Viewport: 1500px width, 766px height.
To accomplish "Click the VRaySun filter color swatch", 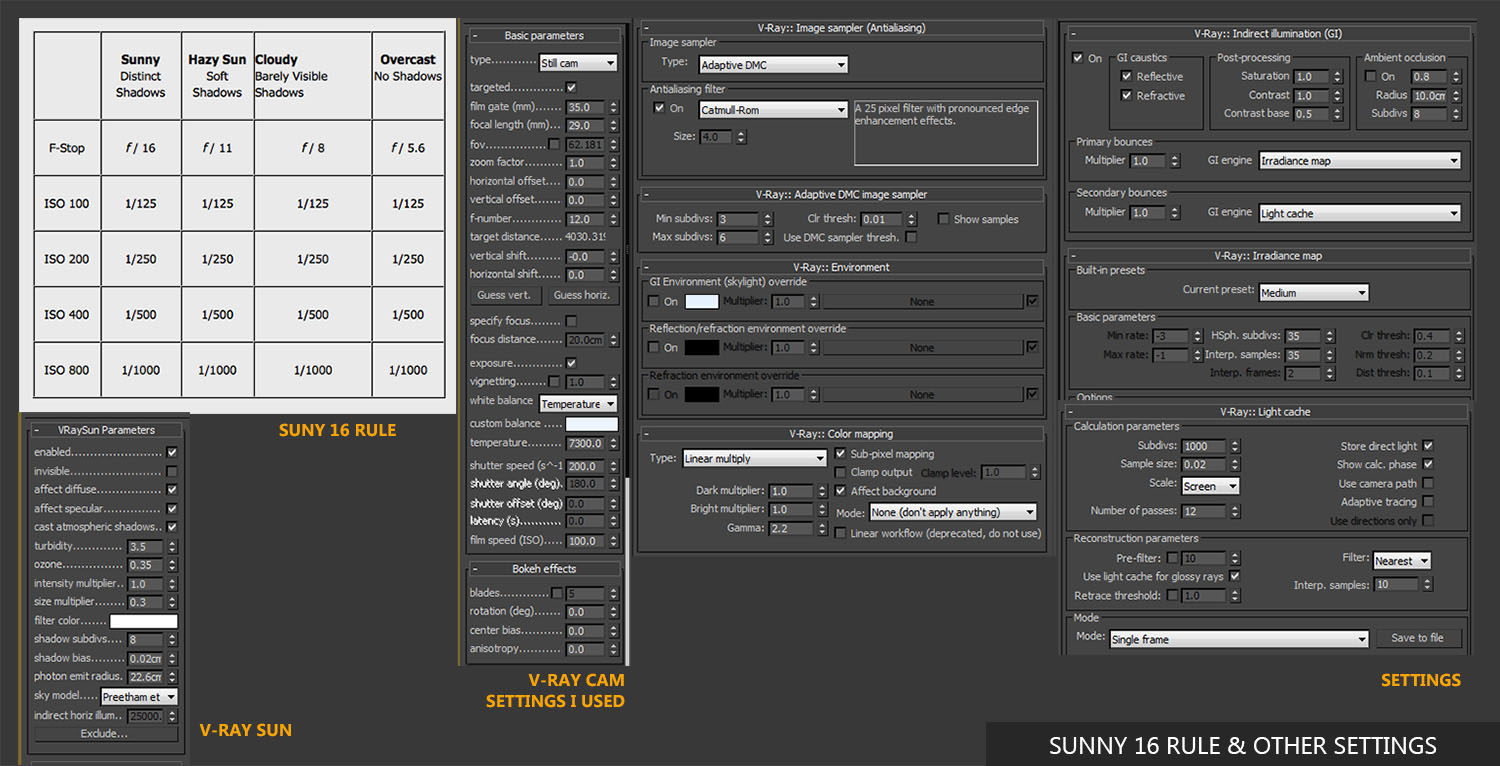I will [143, 621].
